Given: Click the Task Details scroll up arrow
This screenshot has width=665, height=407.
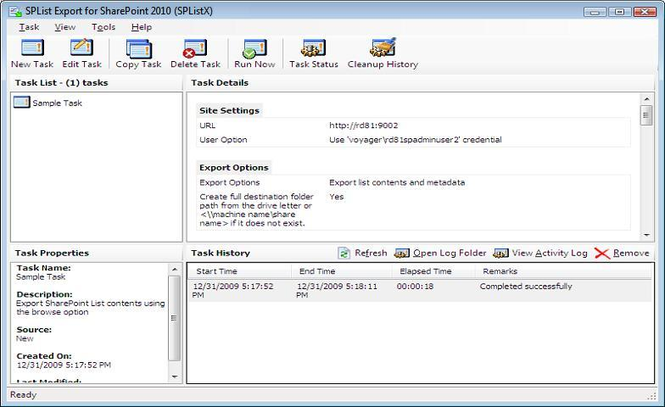Looking at the screenshot, I should (646, 99).
